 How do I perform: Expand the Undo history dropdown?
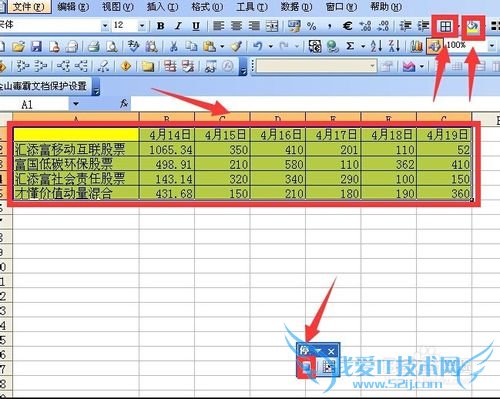[271, 46]
